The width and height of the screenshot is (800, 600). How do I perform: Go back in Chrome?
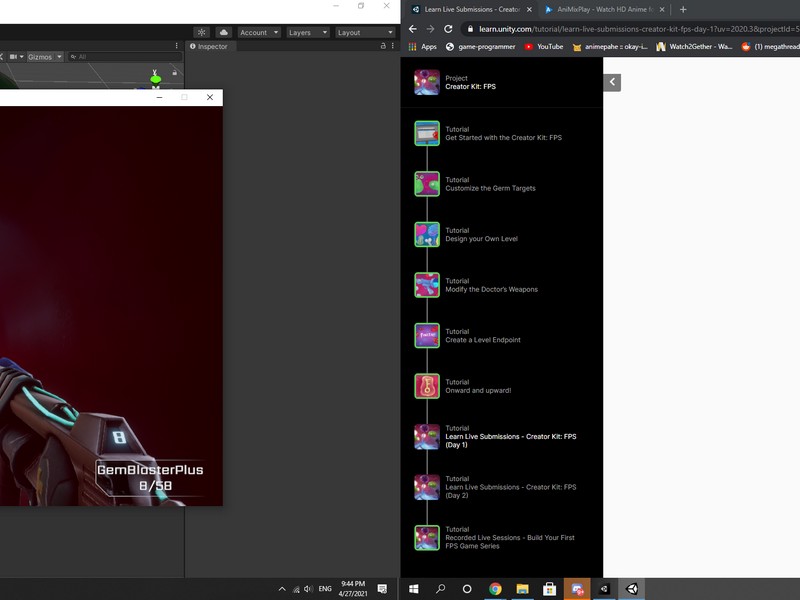coord(413,29)
